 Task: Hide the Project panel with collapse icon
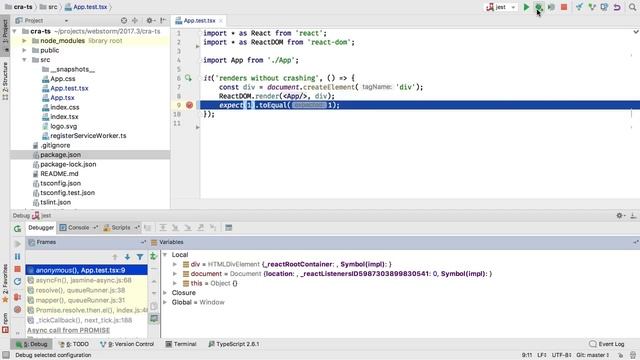163,20
